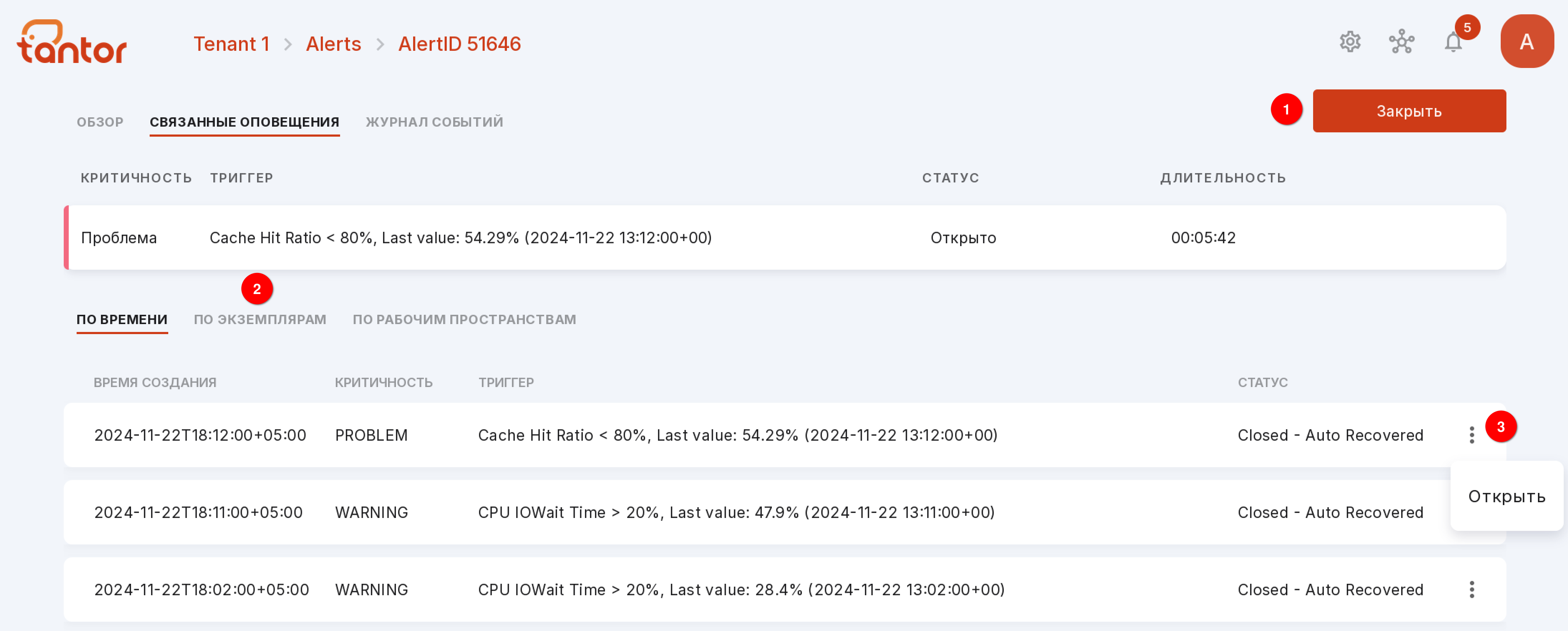Open the settings gear icon

1350,42
